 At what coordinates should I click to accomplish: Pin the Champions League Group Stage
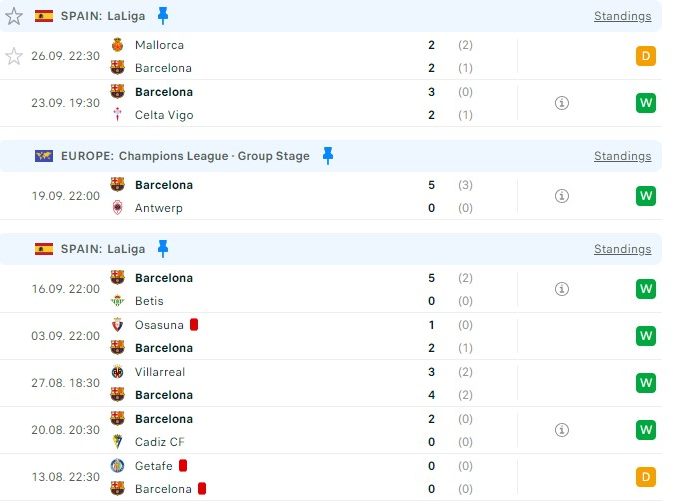pyautogui.click(x=328, y=156)
